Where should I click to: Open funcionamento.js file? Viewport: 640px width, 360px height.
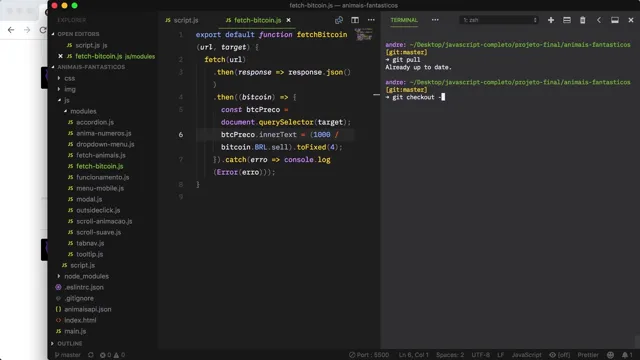click(x=102, y=177)
